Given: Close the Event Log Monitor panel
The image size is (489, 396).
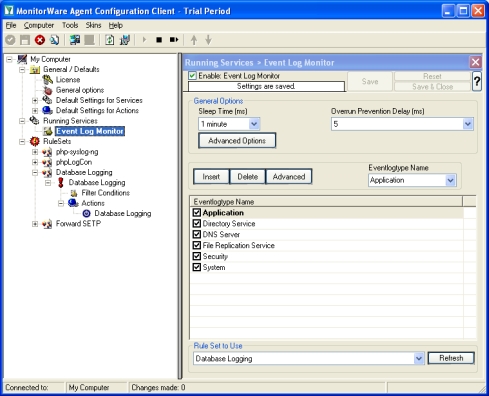Looking at the screenshot, I should pos(475,62).
